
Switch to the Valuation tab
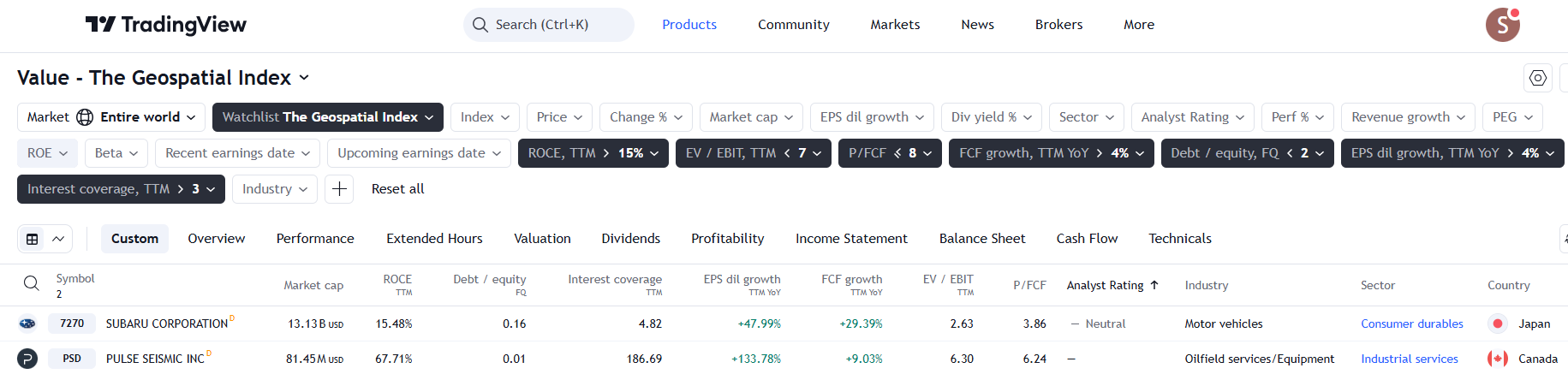(x=542, y=239)
